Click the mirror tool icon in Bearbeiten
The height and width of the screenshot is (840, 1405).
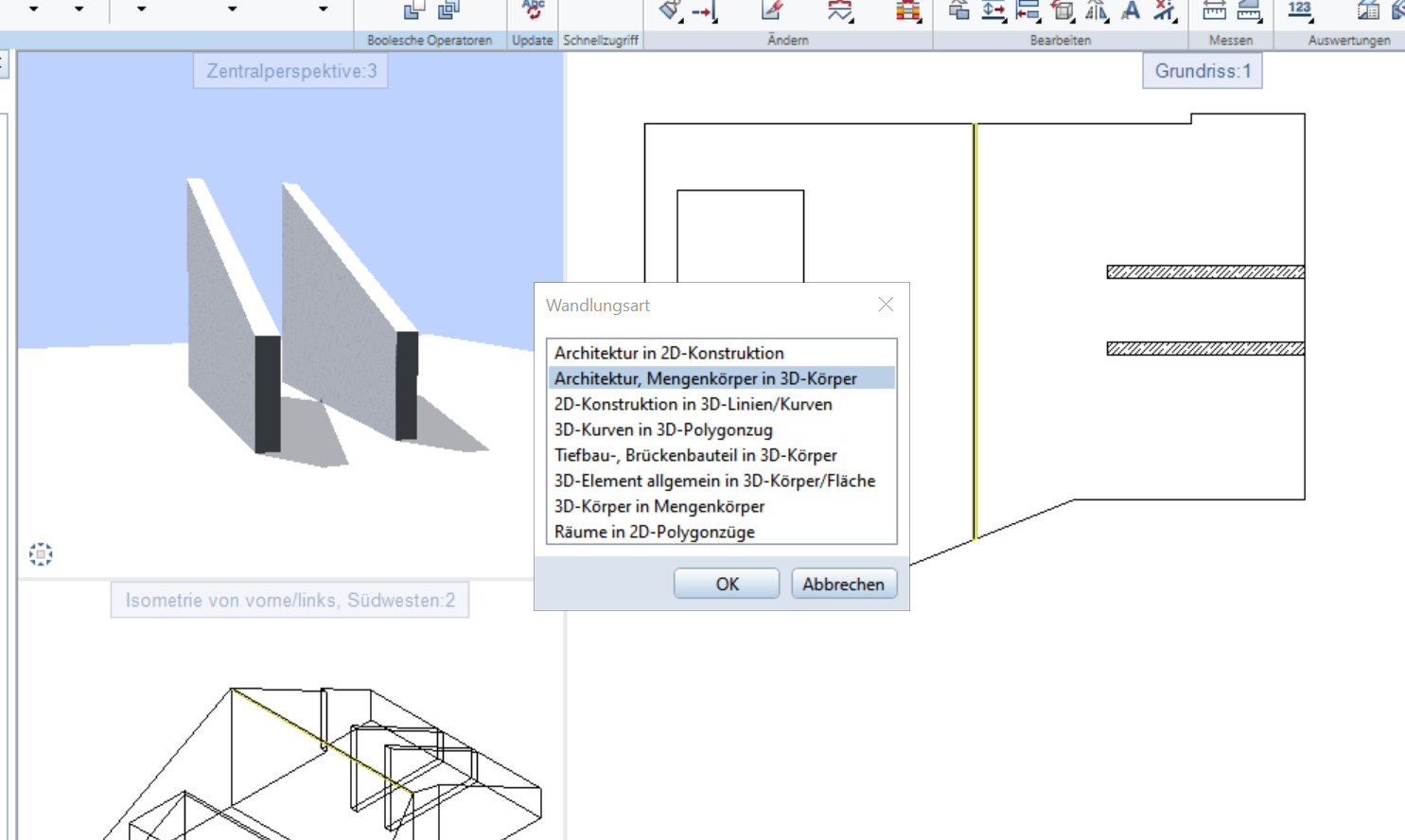(x=1096, y=10)
